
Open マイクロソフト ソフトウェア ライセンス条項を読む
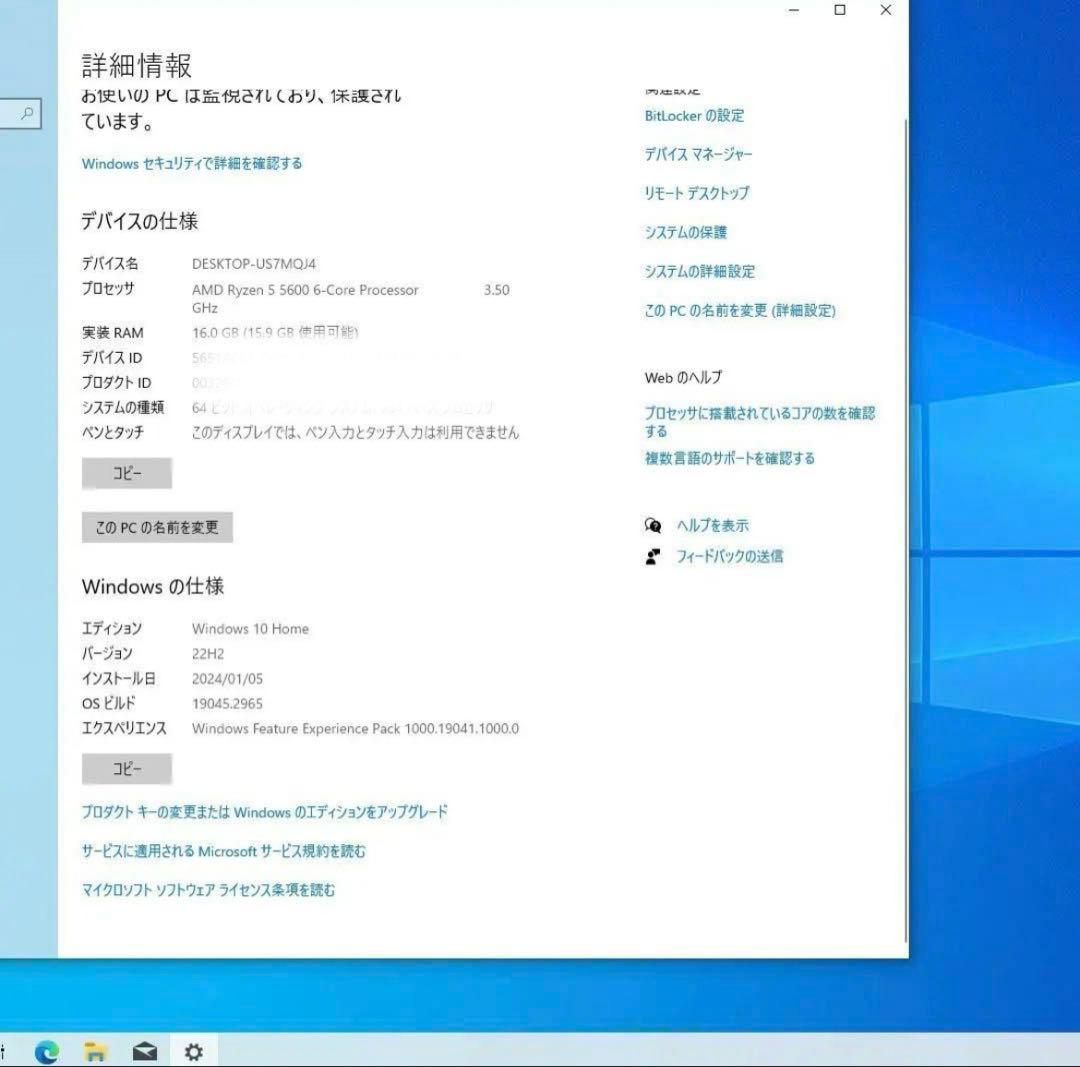(208, 889)
